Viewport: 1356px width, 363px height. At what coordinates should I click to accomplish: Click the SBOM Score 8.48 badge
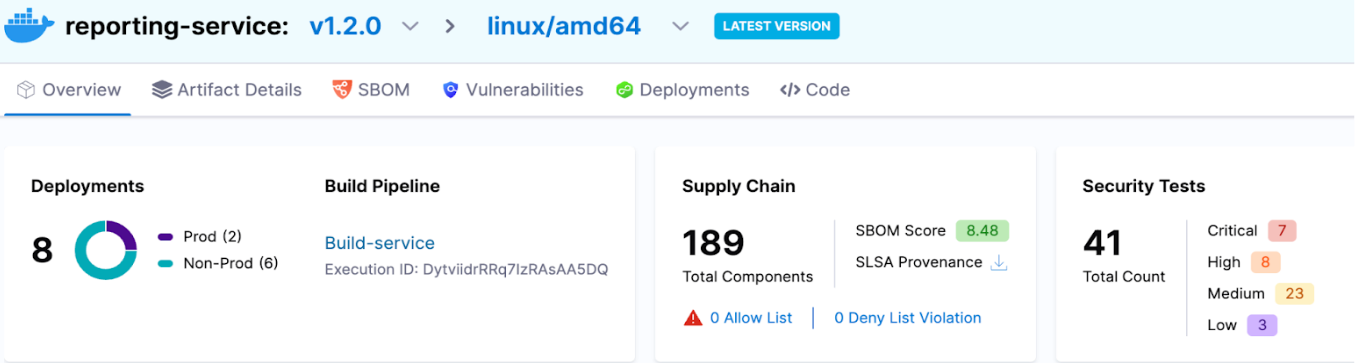click(982, 231)
